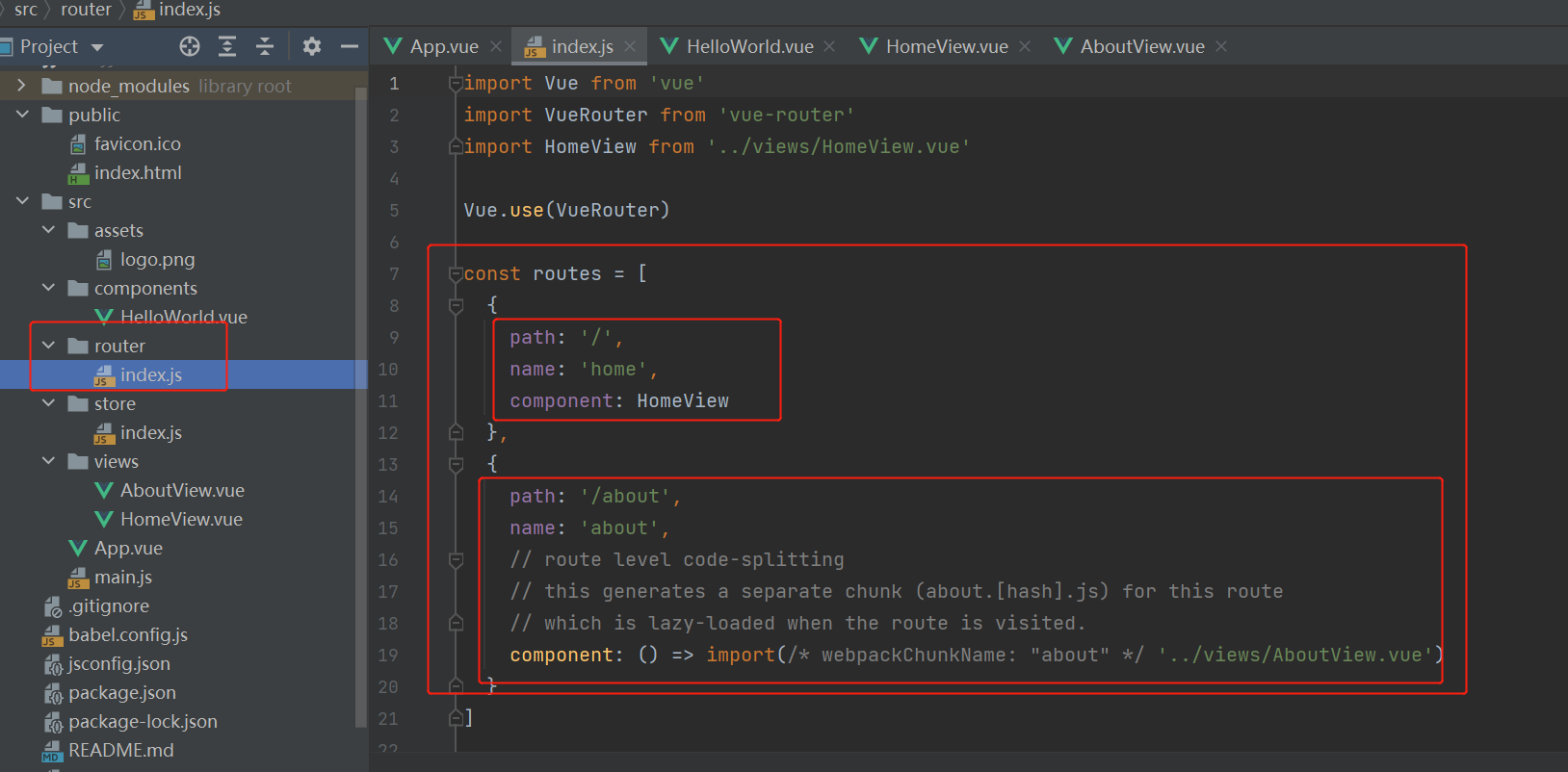1568x772 pixels.
Task: Expand the node_modules folder
Action: 22,86
